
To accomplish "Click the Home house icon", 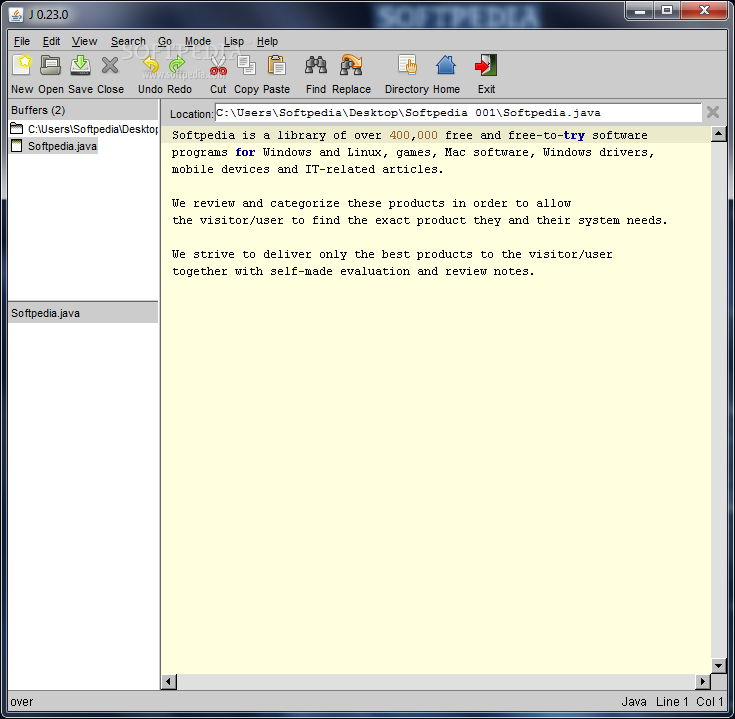I will tap(446, 65).
